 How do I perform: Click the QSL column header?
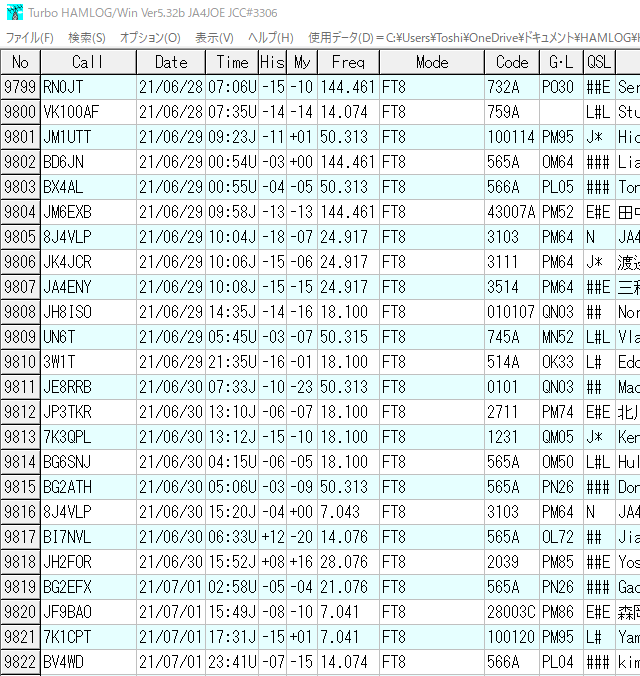[x=599, y=62]
